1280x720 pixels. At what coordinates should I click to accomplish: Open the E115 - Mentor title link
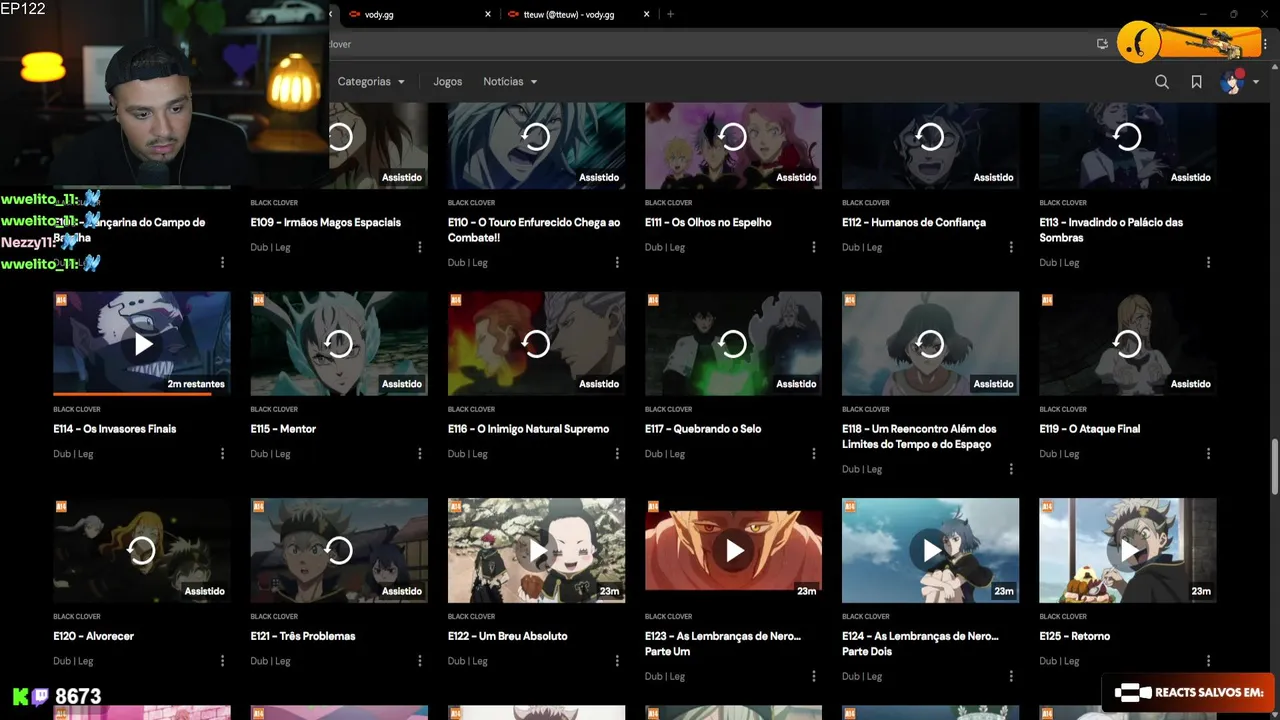(x=283, y=429)
